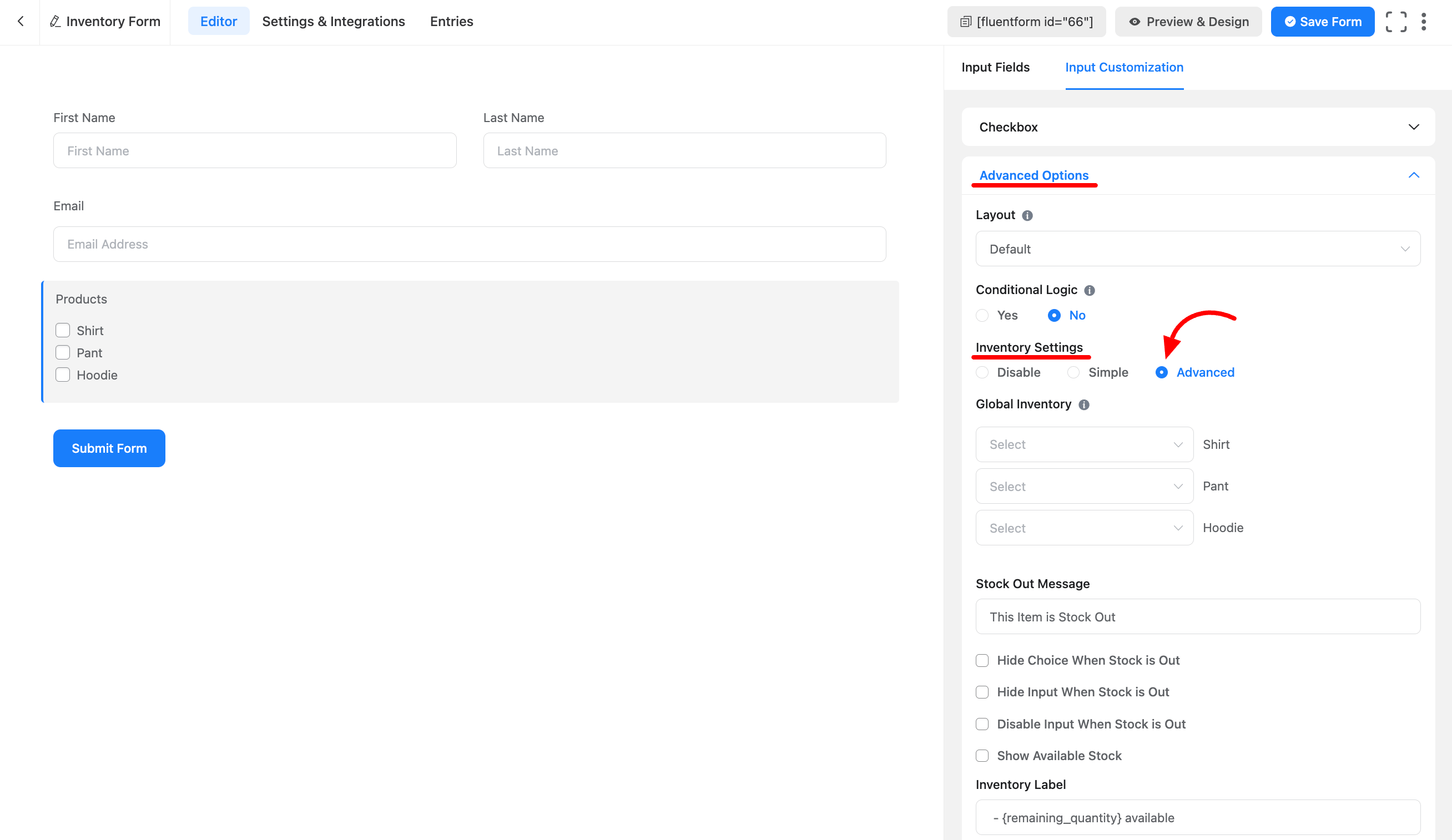Open the Layout Default dropdown
The width and height of the screenshot is (1452, 840).
click(x=1197, y=249)
